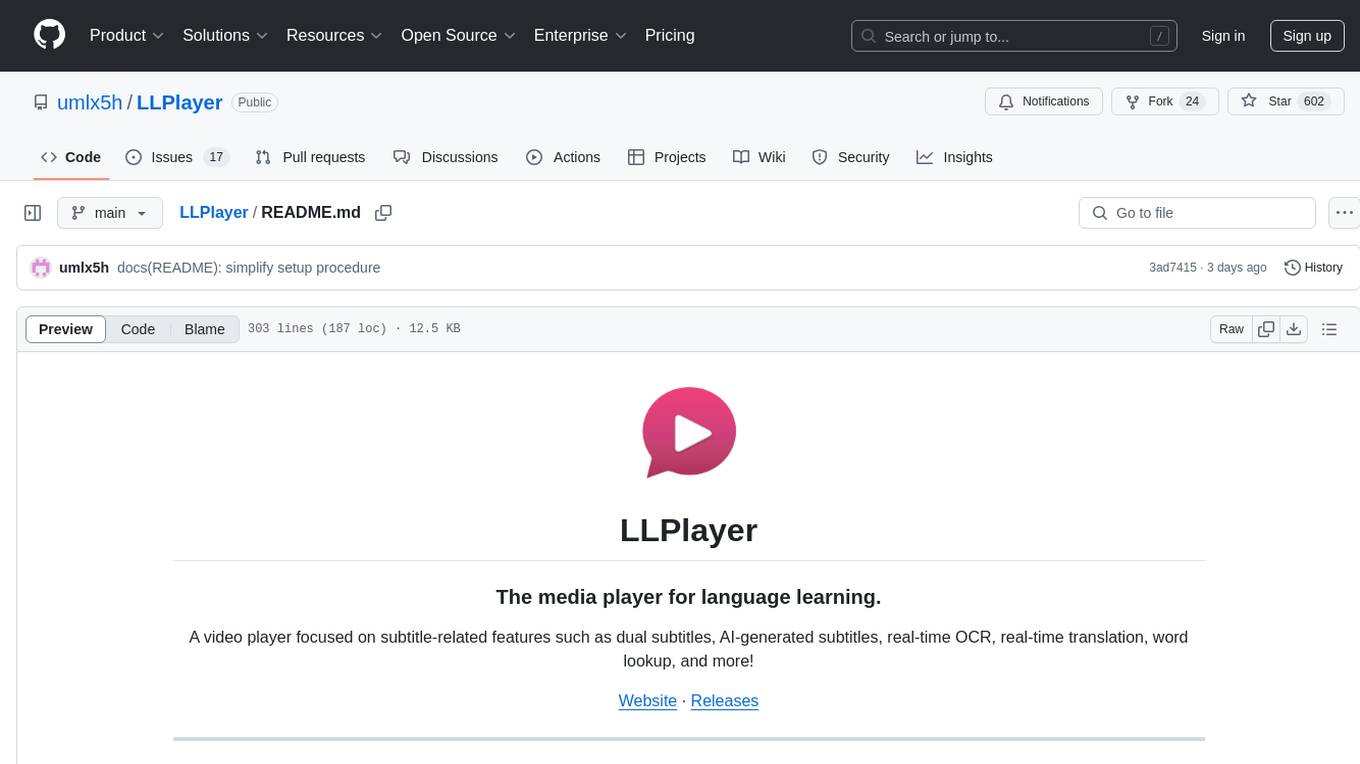
Task: Switch to the Code view
Action: coord(138,329)
